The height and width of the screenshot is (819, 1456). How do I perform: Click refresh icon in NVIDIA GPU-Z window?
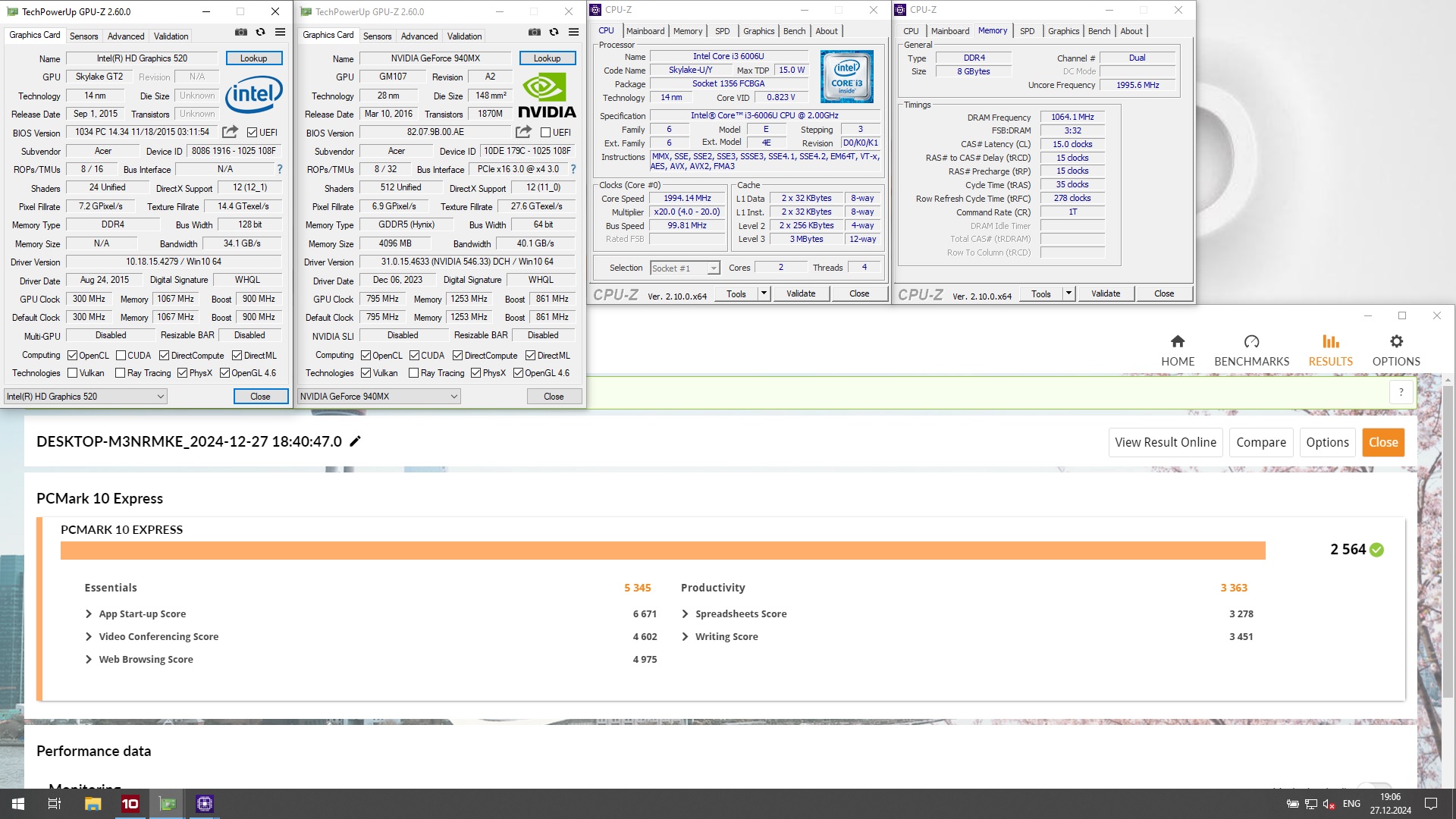click(554, 32)
